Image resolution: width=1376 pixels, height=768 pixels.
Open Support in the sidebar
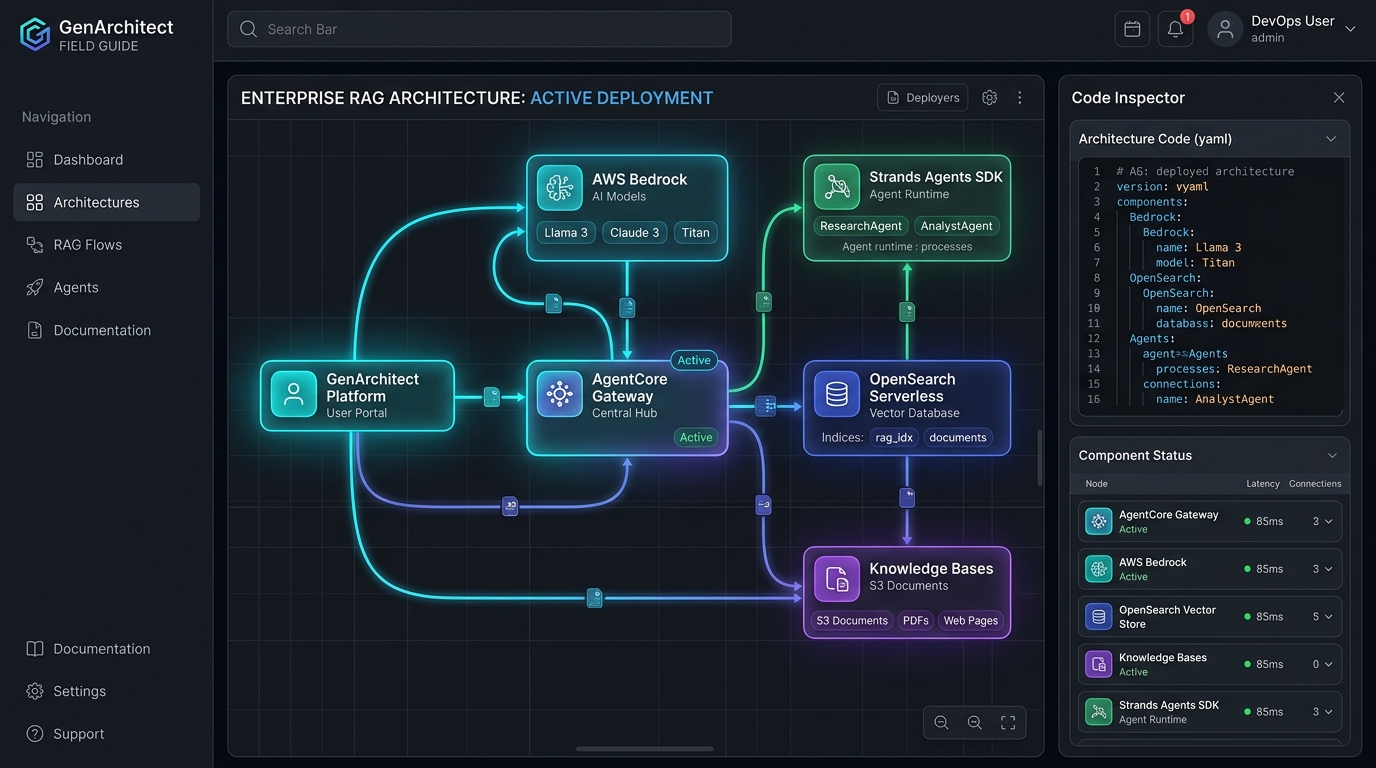click(107, 734)
